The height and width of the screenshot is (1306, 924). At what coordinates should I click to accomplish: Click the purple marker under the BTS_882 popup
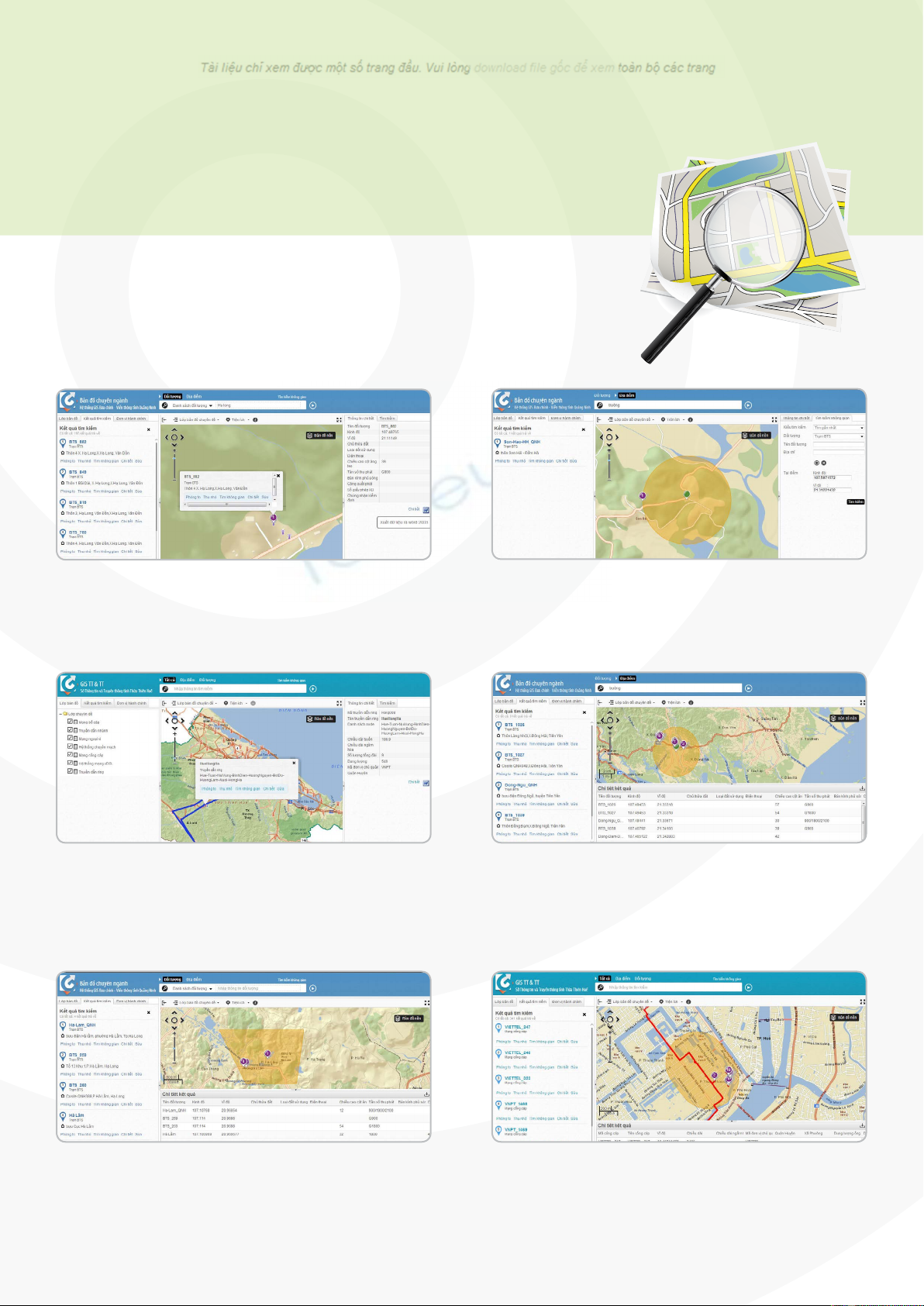pos(273,517)
